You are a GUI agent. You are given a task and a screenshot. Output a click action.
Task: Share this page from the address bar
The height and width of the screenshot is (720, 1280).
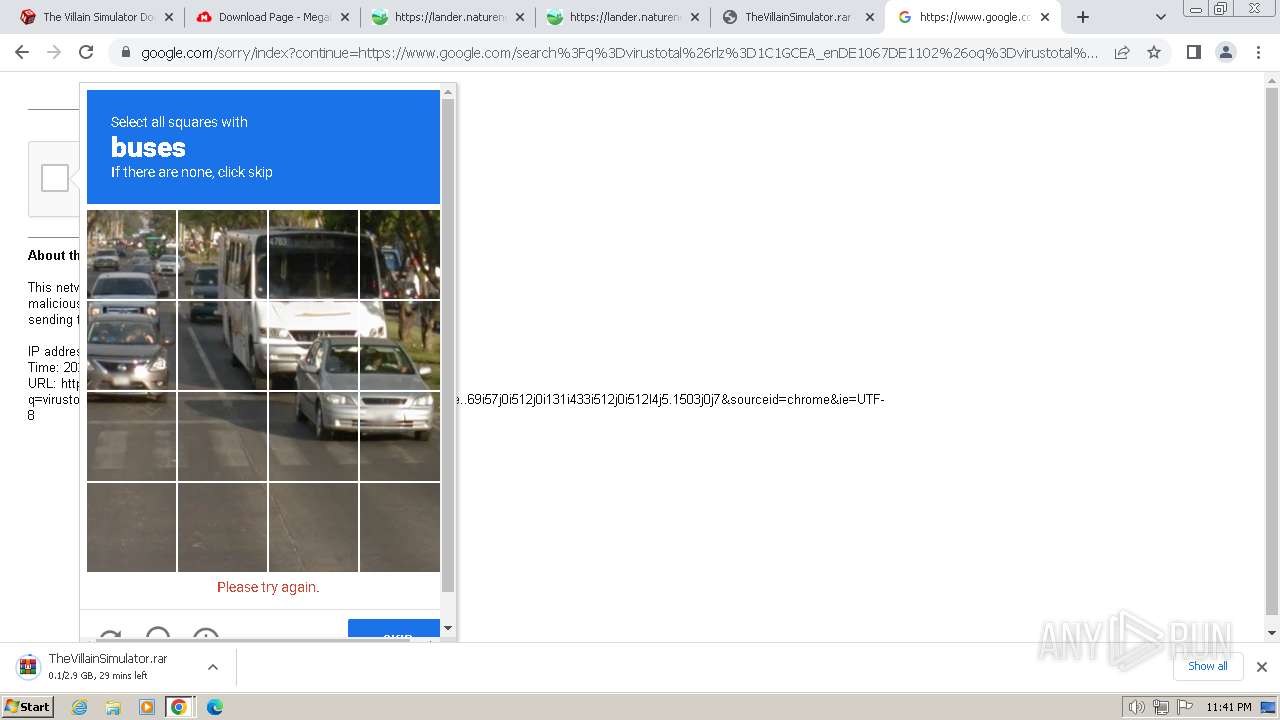coord(1122,52)
